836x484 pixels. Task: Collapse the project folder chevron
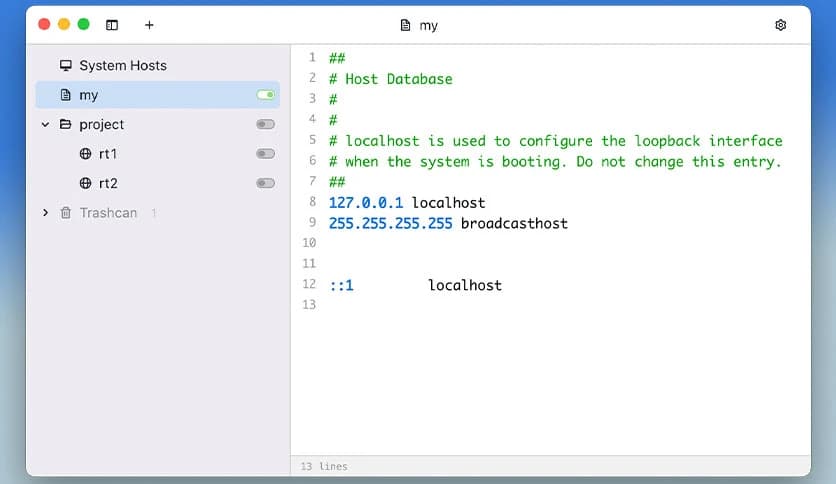pyautogui.click(x=45, y=125)
